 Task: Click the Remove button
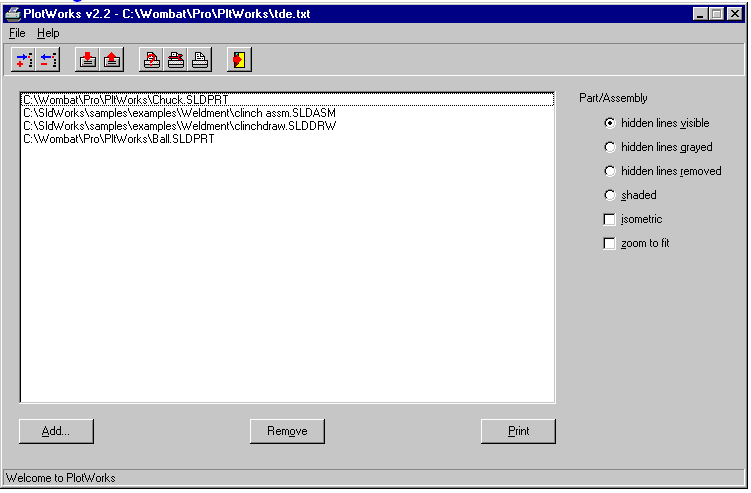(x=287, y=431)
